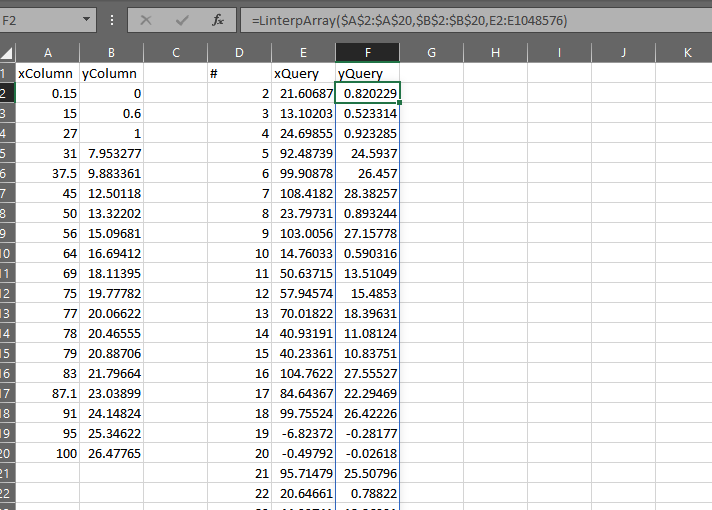The image size is (712, 510).
Task: Select cell containing 25.34622
Action: (111, 433)
